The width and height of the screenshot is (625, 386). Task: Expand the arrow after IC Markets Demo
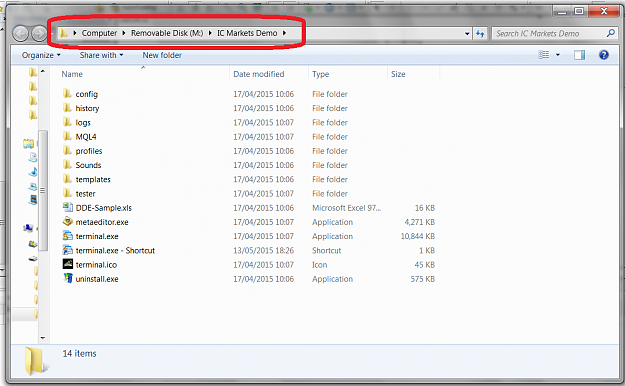[x=284, y=33]
